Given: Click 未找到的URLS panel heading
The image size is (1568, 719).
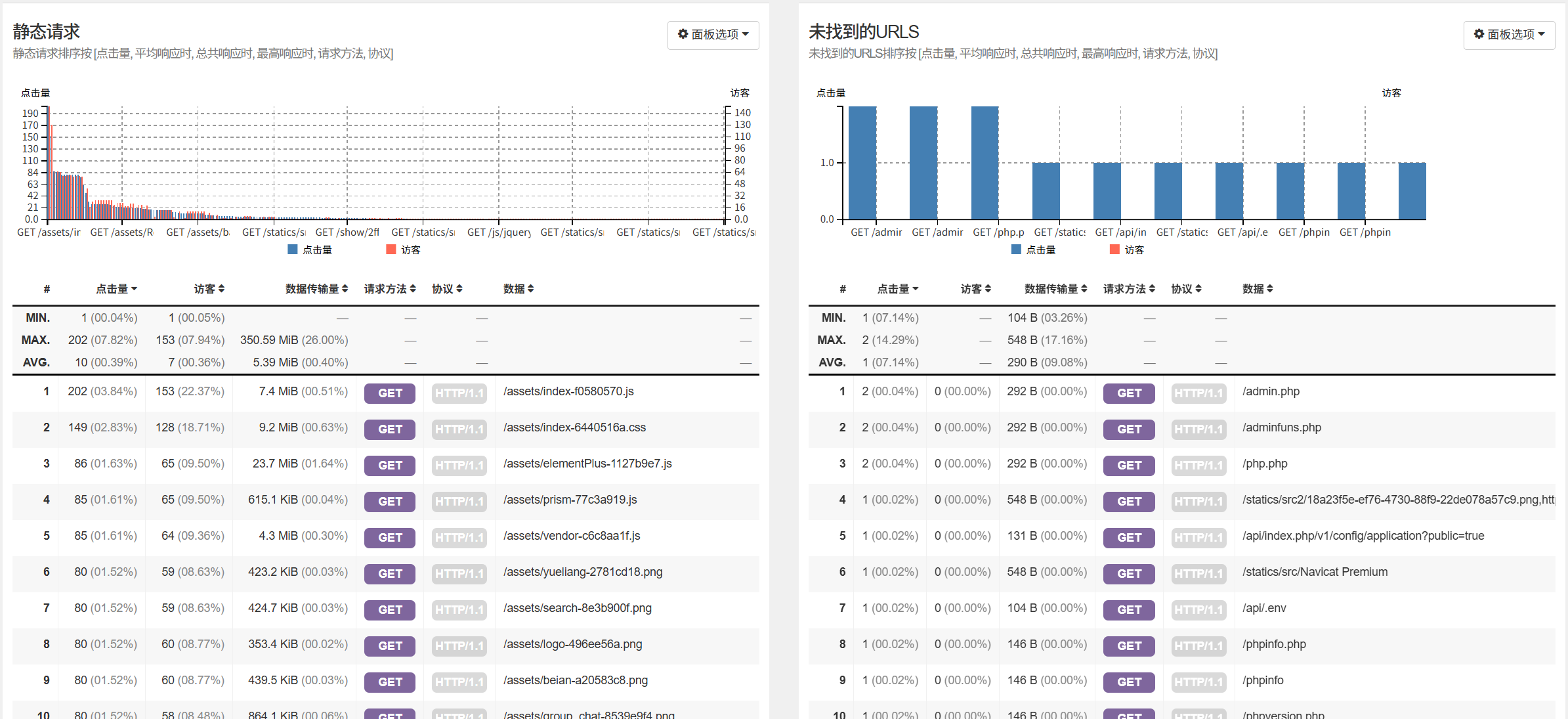Looking at the screenshot, I should [x=863, y=32].
